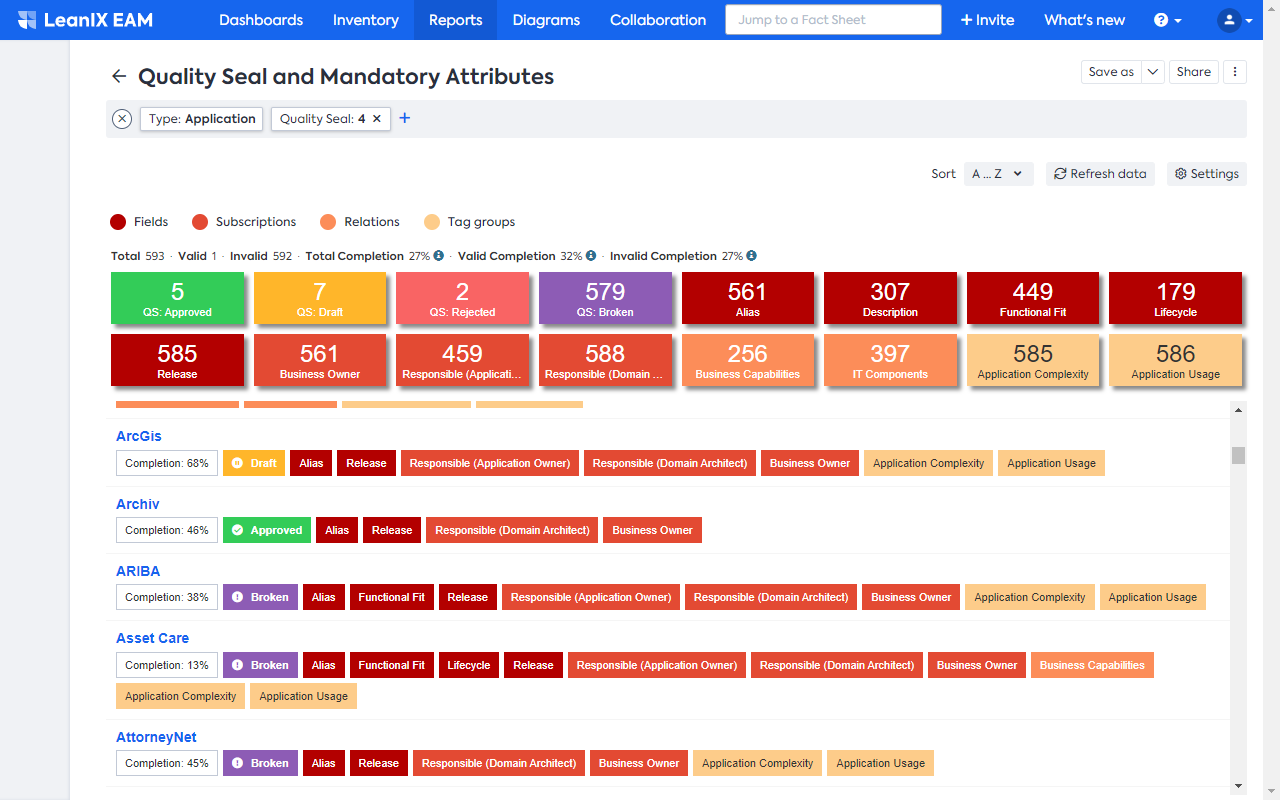Expand the Save as dropdown arrow
This screenshot has height=800, width=1280.
[1153, 72]
